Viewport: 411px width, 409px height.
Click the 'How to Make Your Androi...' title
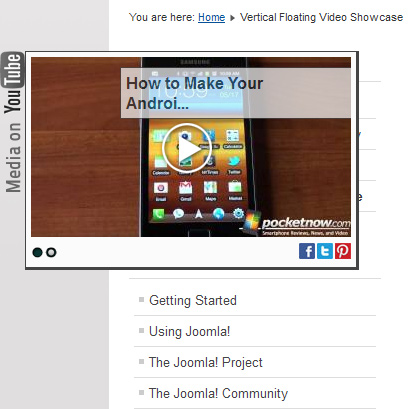tap(194, 93)
